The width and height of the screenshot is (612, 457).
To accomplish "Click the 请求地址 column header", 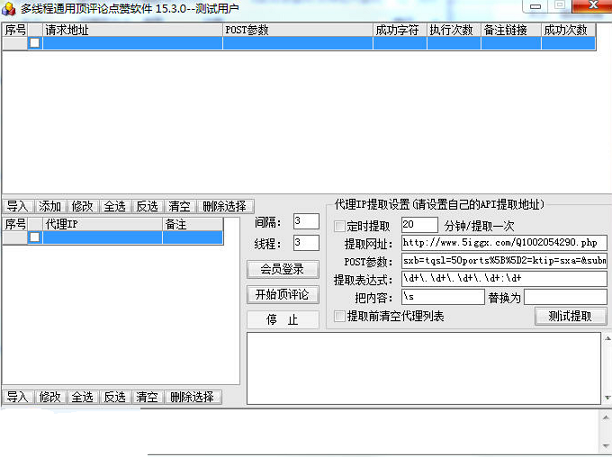I will 132,30.
